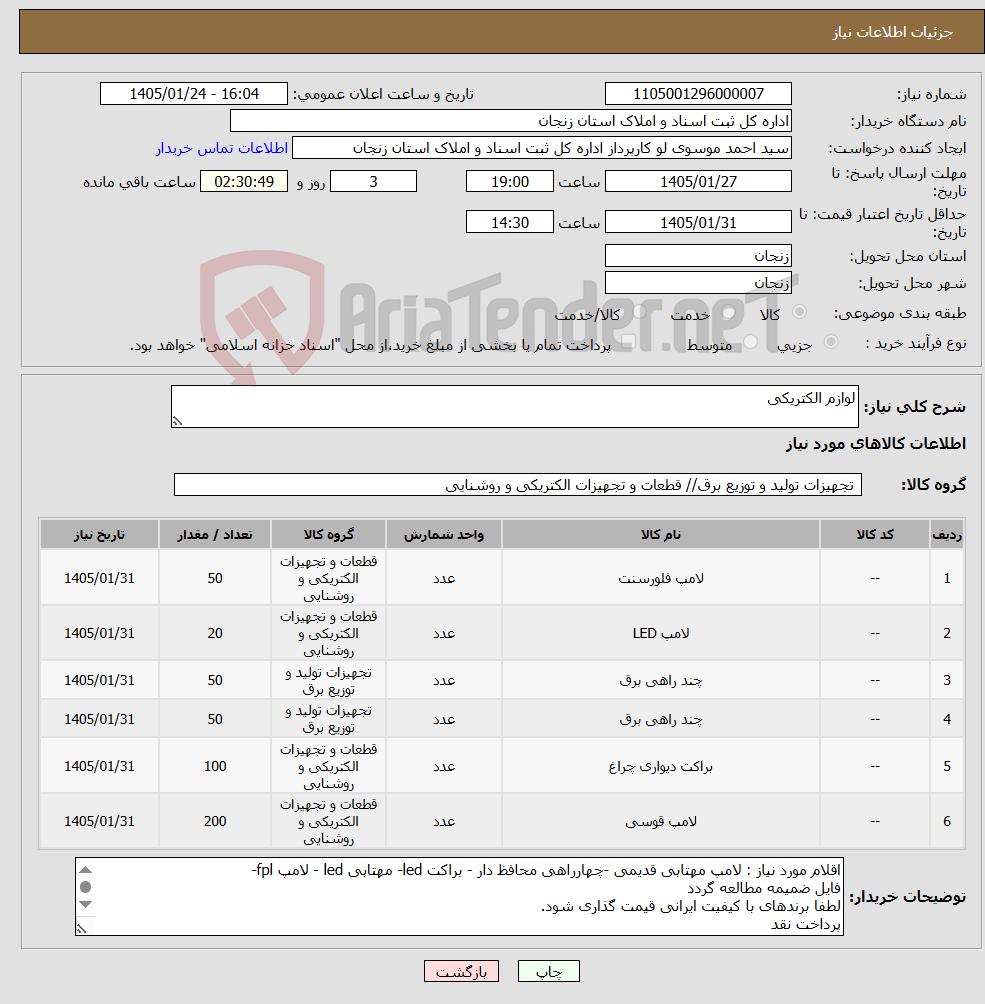
Task: Select the خدمت radio button
Action: pos(728,312)
